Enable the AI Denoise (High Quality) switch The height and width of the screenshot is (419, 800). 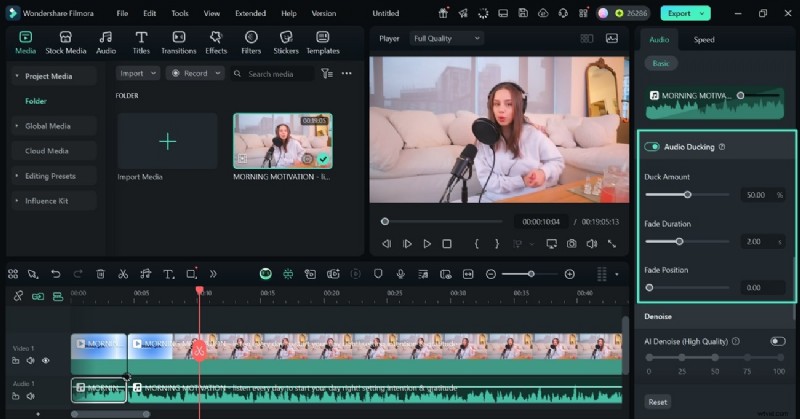(x=778, y=341)
